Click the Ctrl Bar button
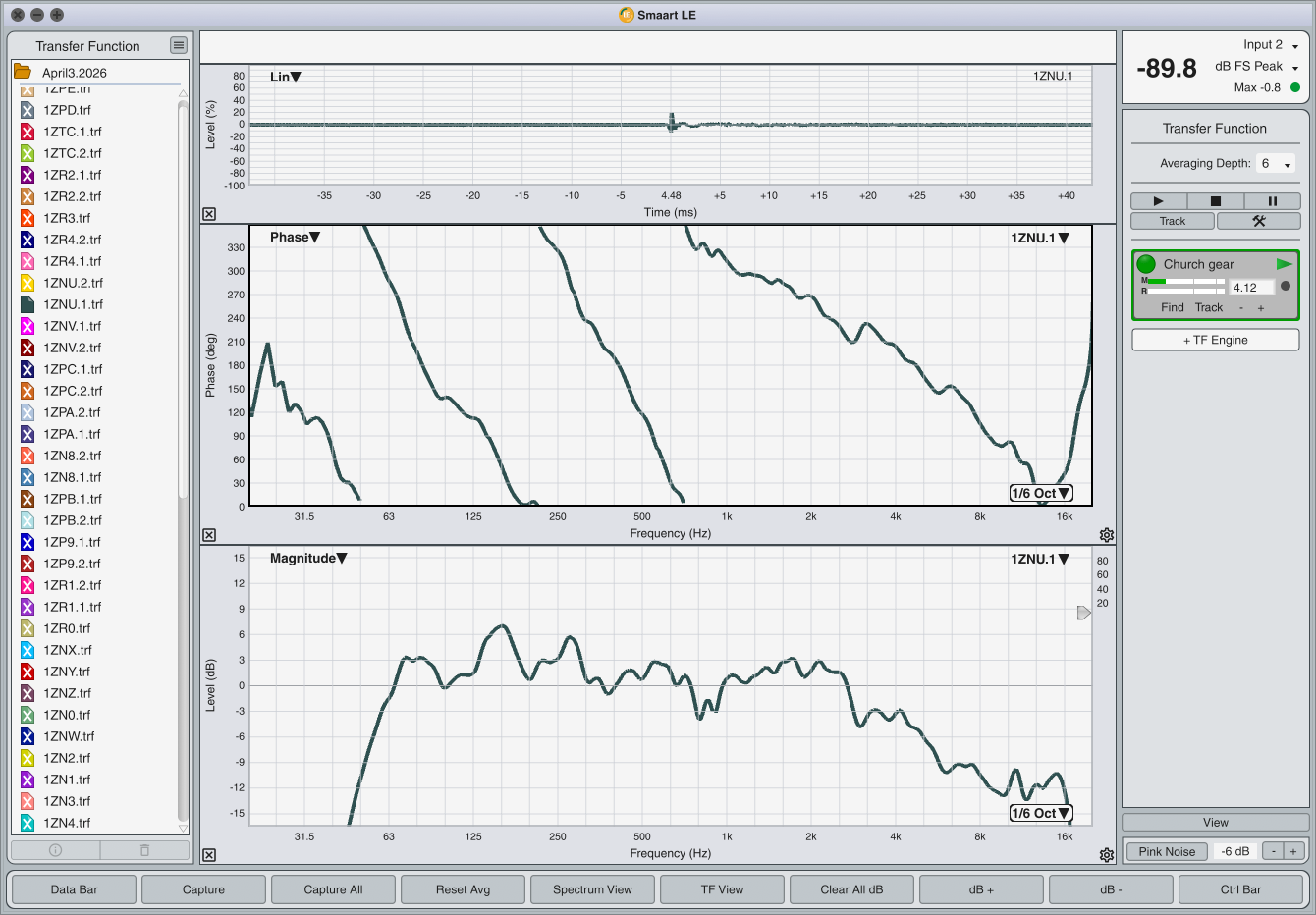The height and width of the screenshot is (915, 1316). (x=1240, y=889)
